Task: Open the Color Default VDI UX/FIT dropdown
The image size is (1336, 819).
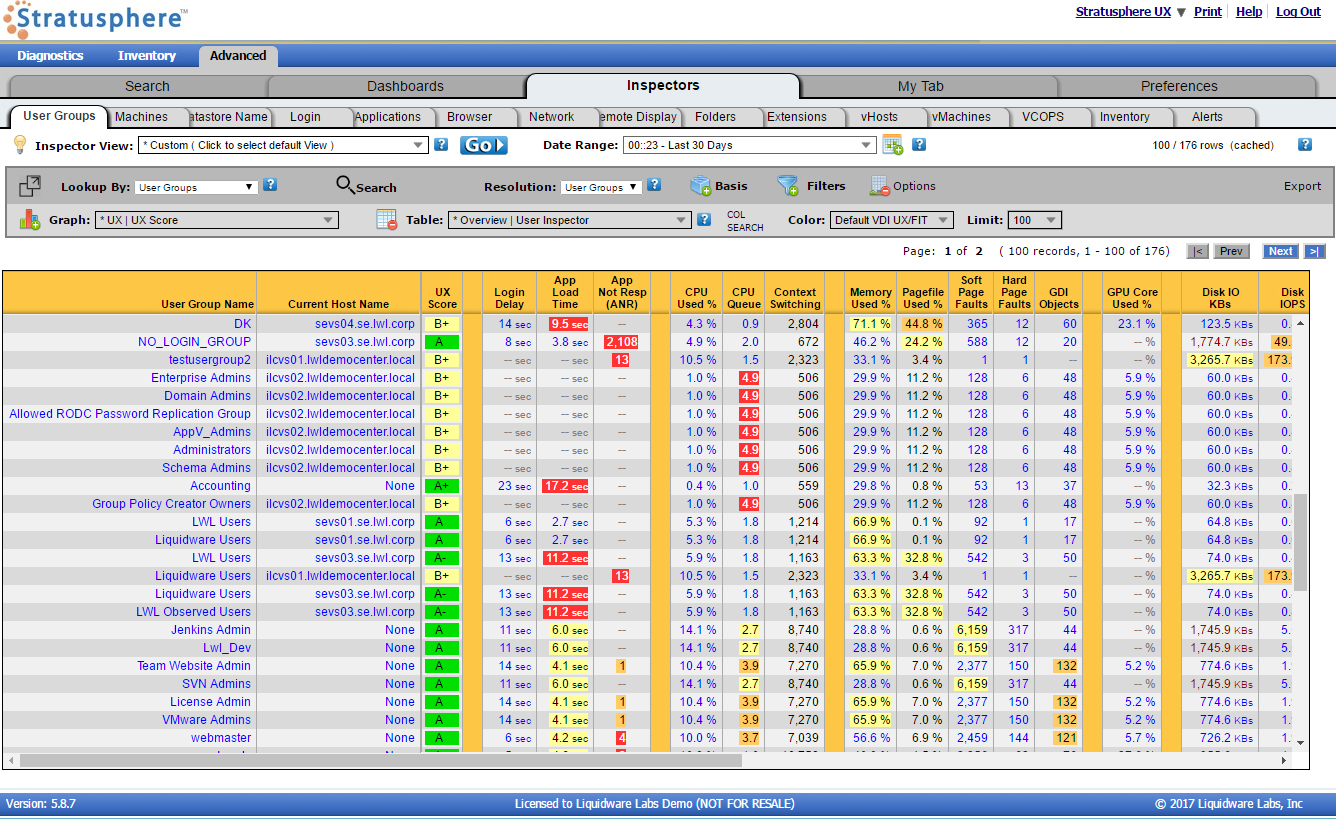Action: click(x=892, y=220)
